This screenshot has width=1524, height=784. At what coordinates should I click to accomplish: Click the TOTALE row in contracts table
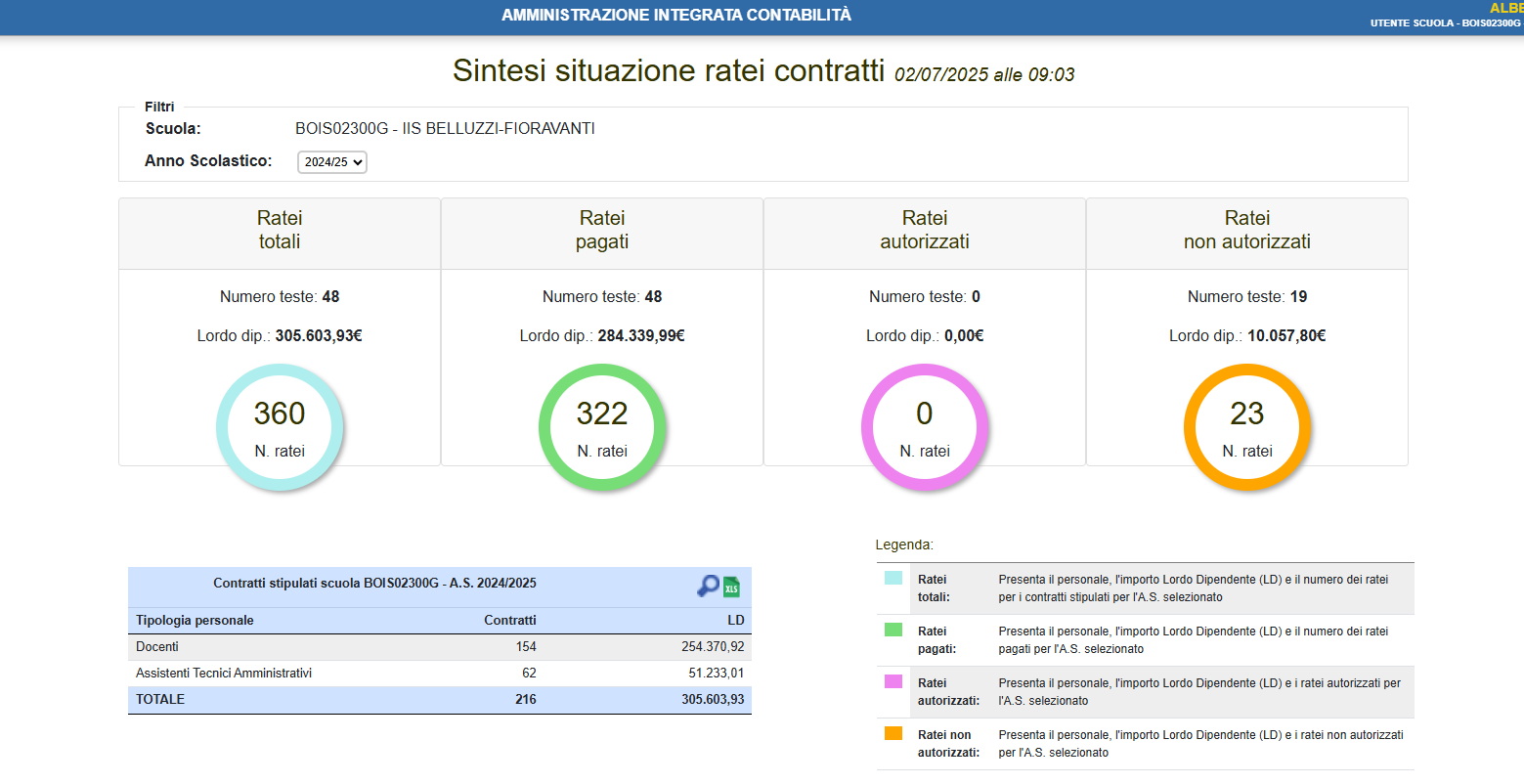[440, 700]
